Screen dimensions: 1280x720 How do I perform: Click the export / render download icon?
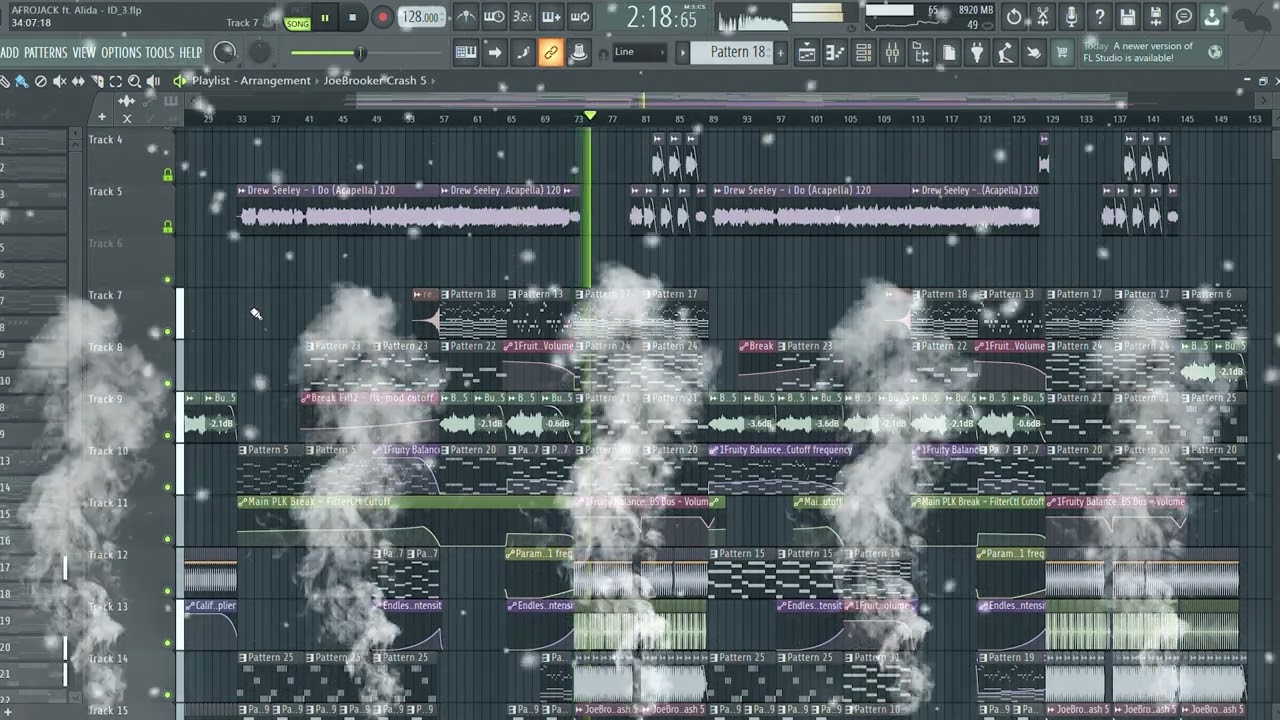[x=1212, y=17]
